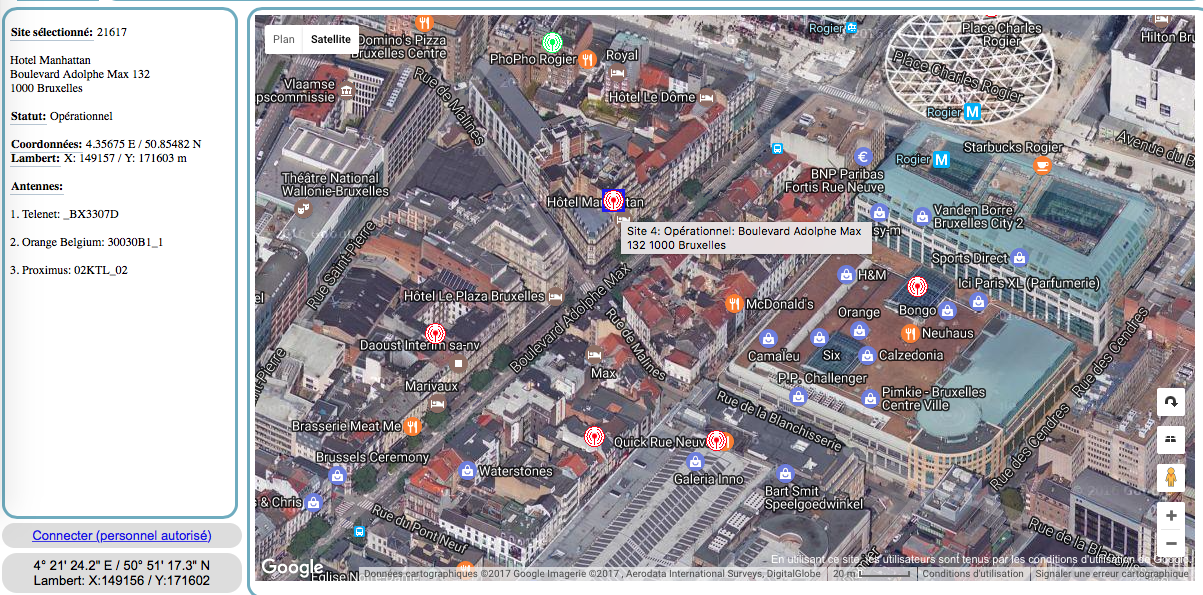
Task: Click the Lambert X: 149157 line
Action: [x=99, y=158]
